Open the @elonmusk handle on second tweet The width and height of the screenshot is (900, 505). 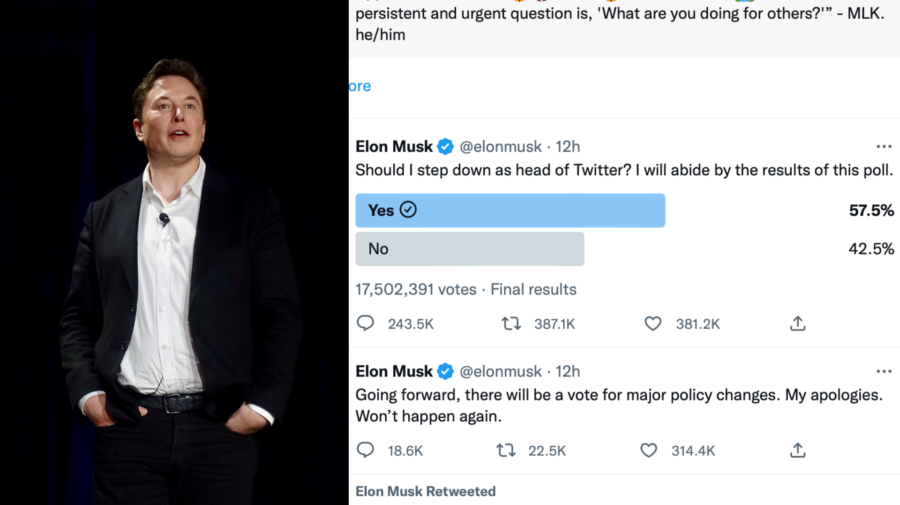(x=500, y=371)
